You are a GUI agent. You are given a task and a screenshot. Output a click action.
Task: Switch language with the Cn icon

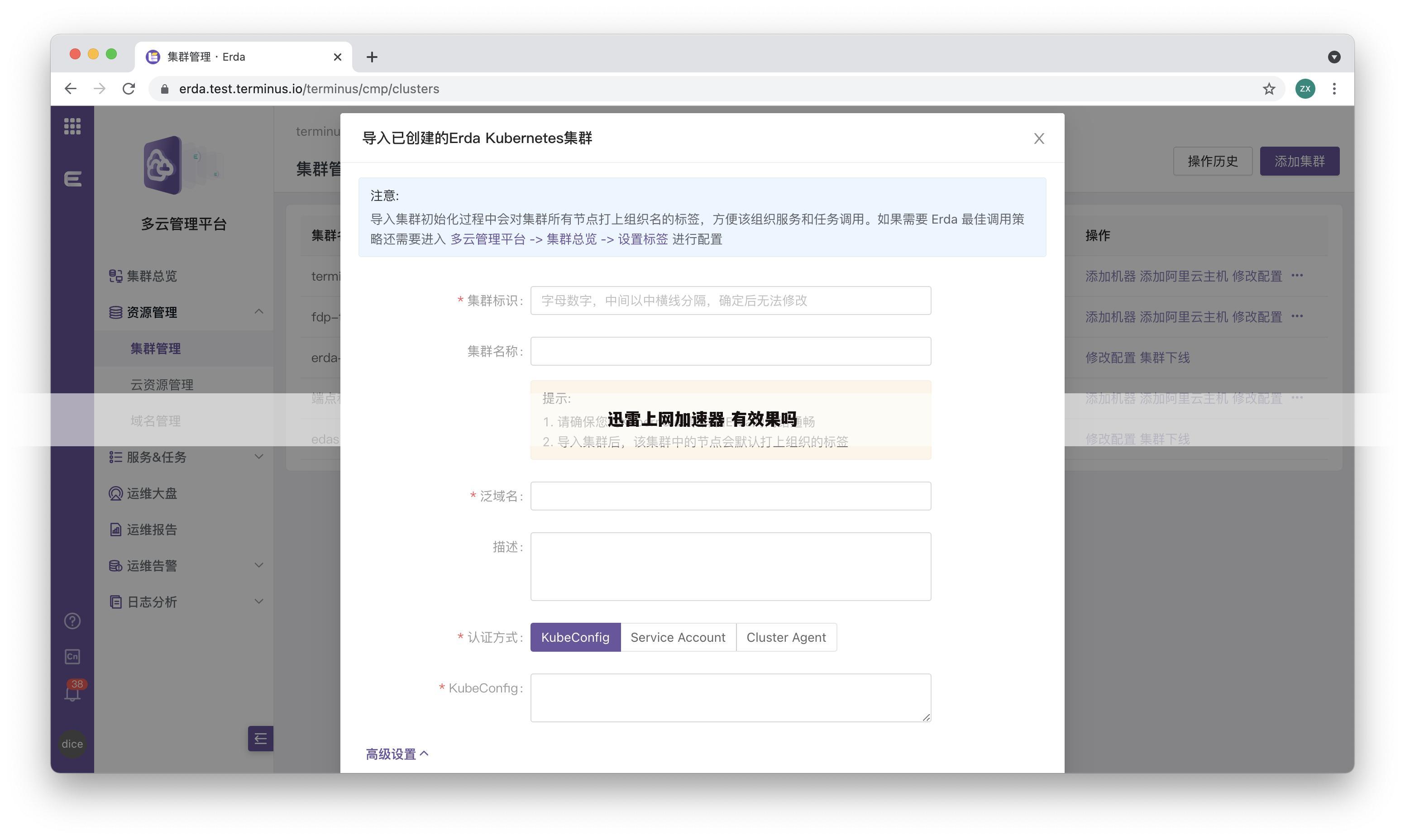pyautogui.click(x=72, y=657)
